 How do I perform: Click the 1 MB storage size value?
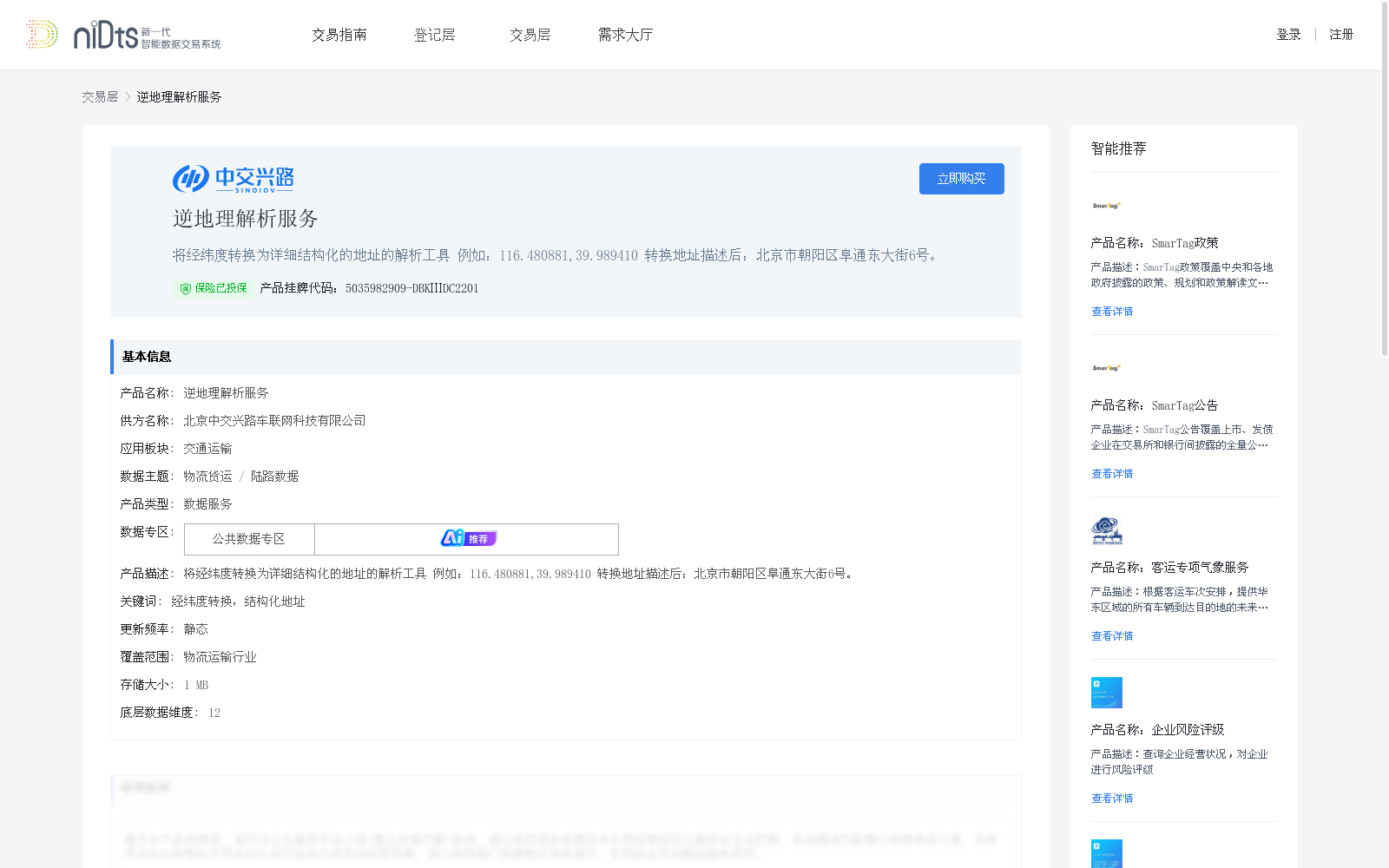click(195, 685)
